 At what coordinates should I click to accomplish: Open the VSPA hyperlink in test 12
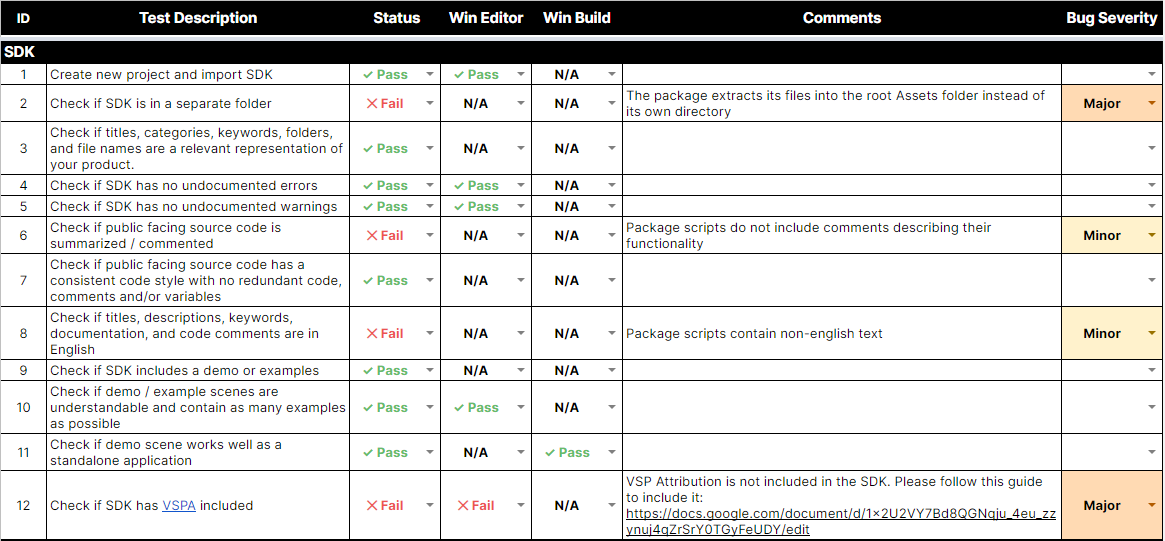click(179, 506)
